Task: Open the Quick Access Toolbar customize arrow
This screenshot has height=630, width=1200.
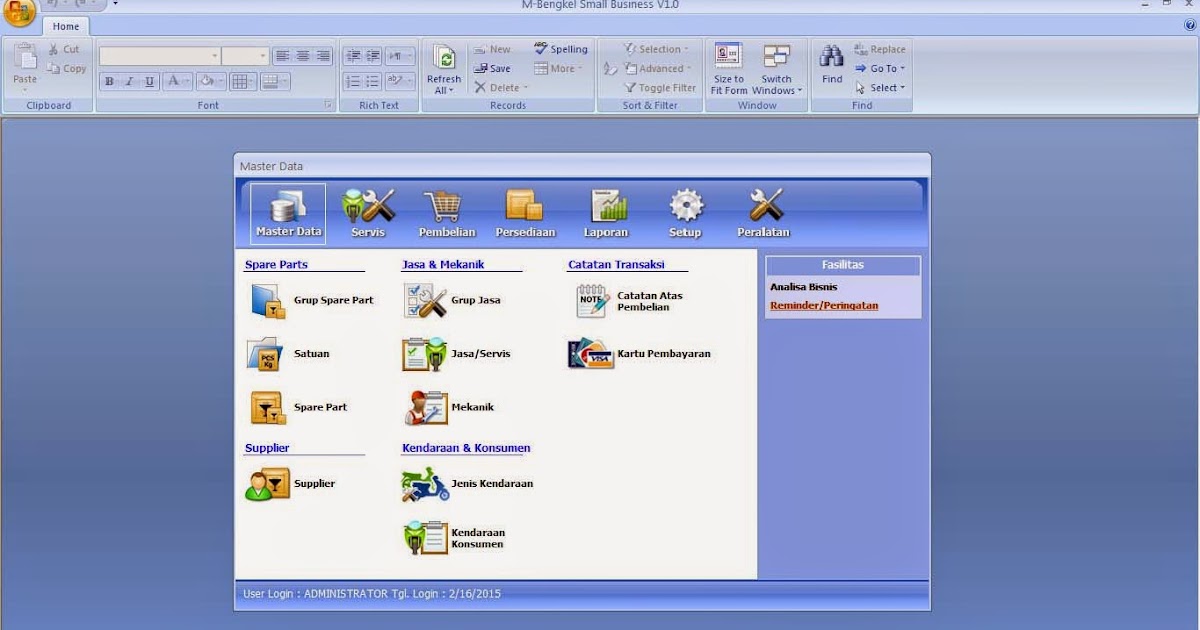Action: [115, 4]
